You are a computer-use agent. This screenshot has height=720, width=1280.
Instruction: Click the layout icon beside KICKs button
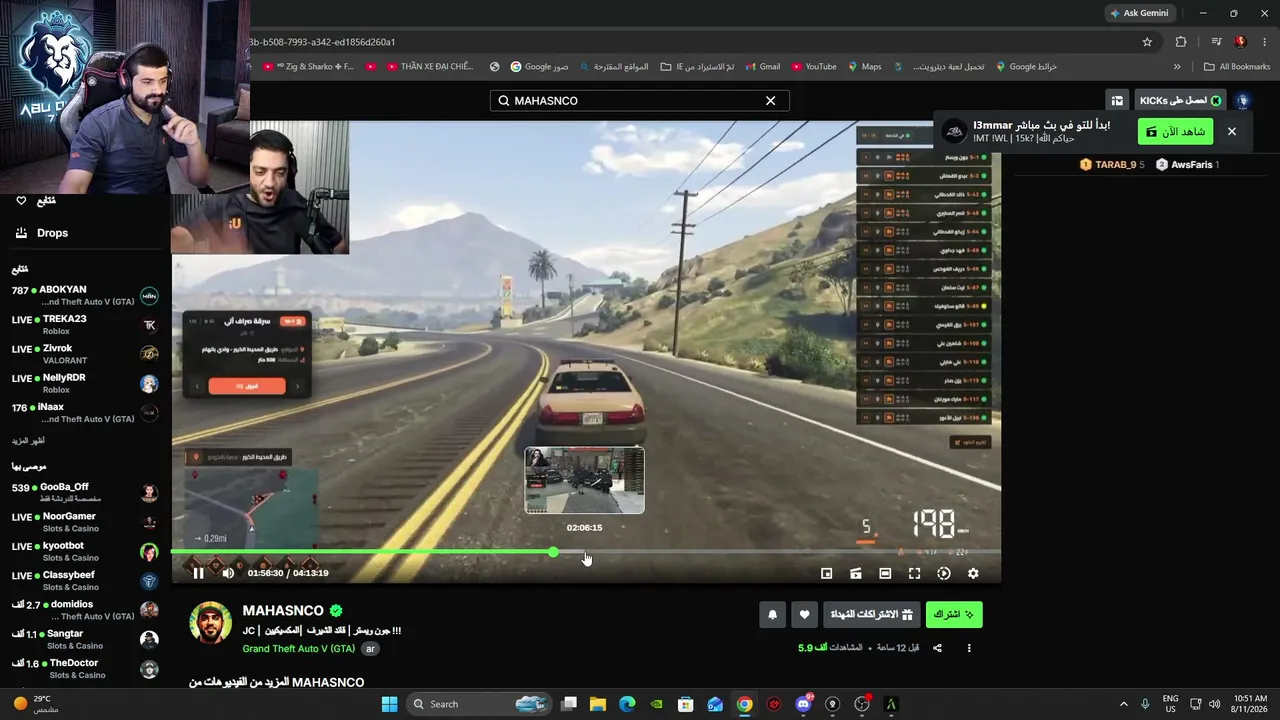[1117, 101]
